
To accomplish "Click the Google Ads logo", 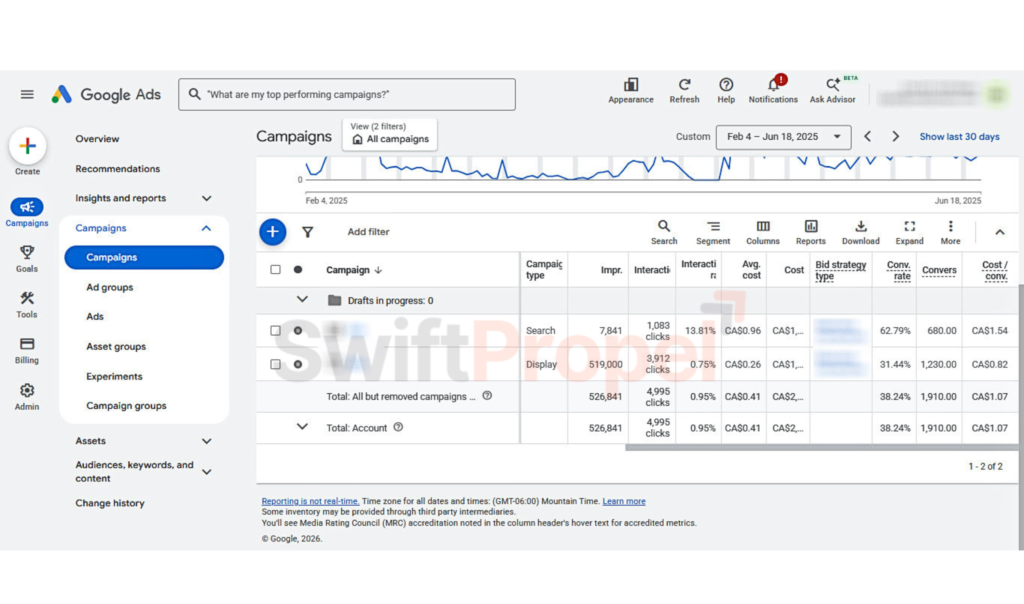I will tap(106, 95).
